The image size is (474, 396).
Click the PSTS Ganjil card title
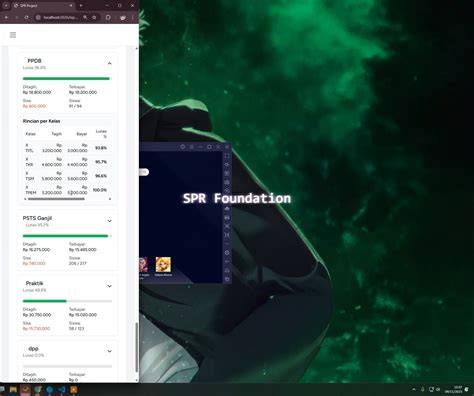tap(37, 218)
